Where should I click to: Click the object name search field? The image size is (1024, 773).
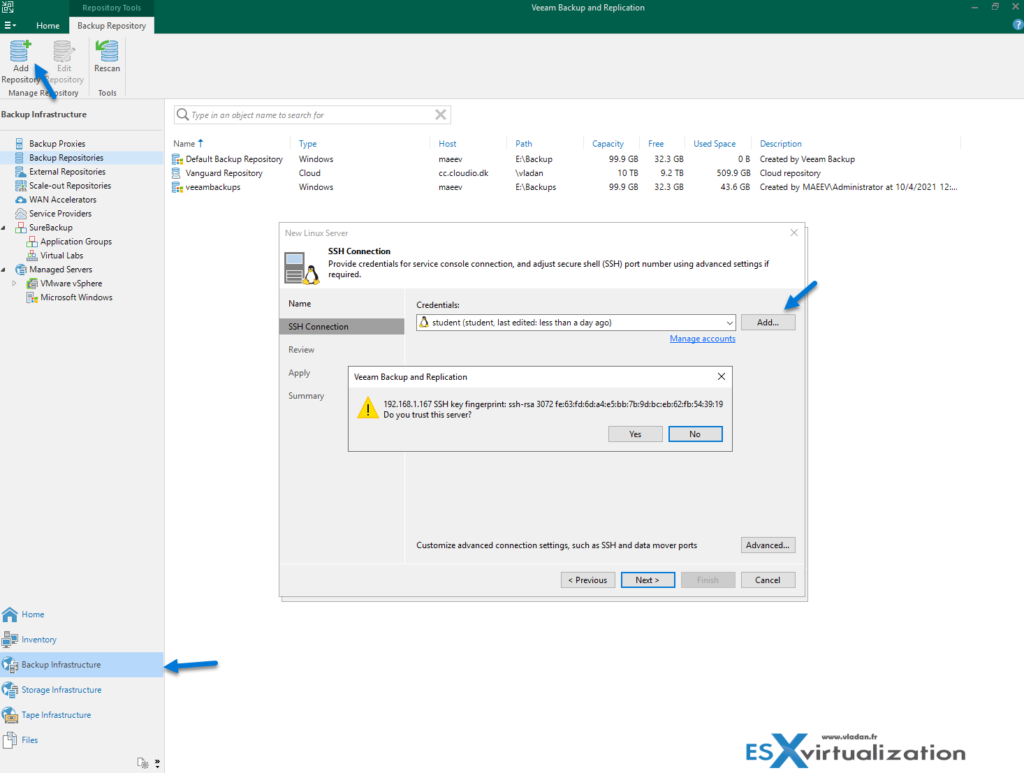(300, 115)
